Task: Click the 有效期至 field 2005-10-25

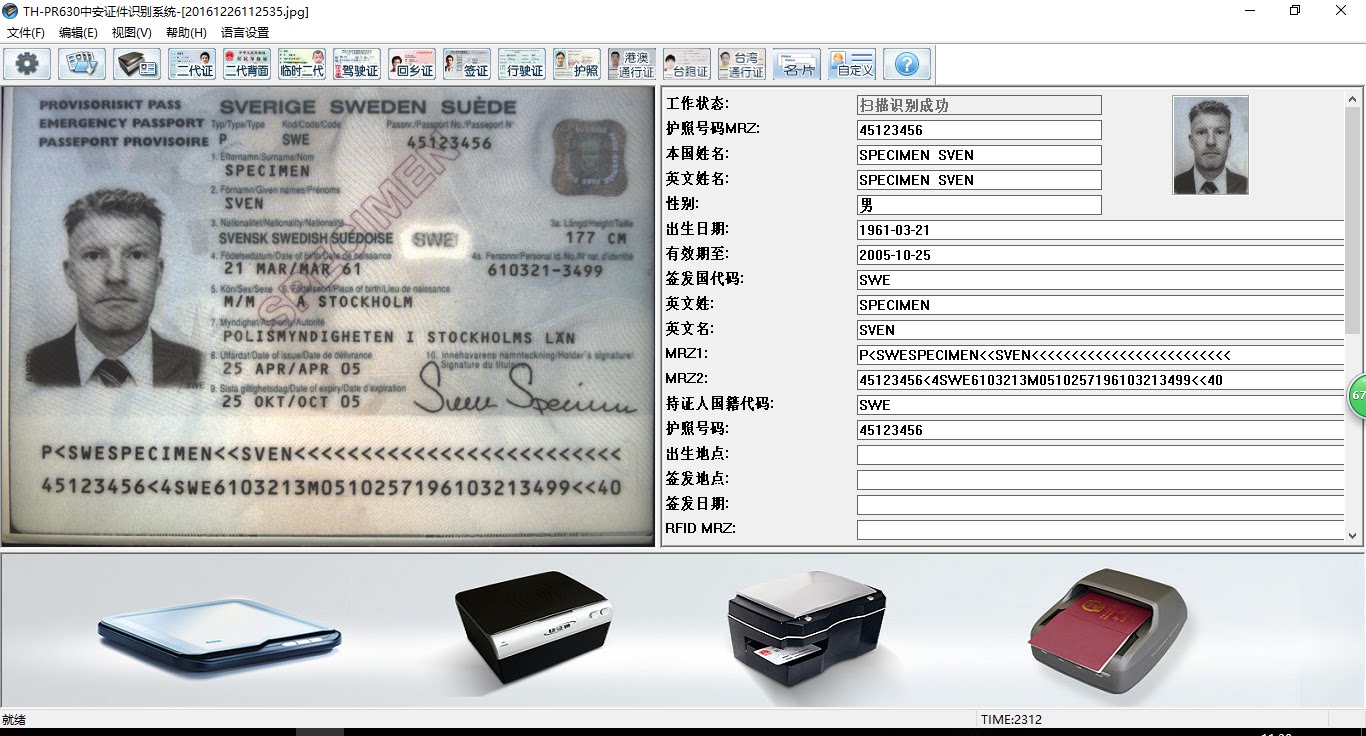Action: coord(1100,255)
